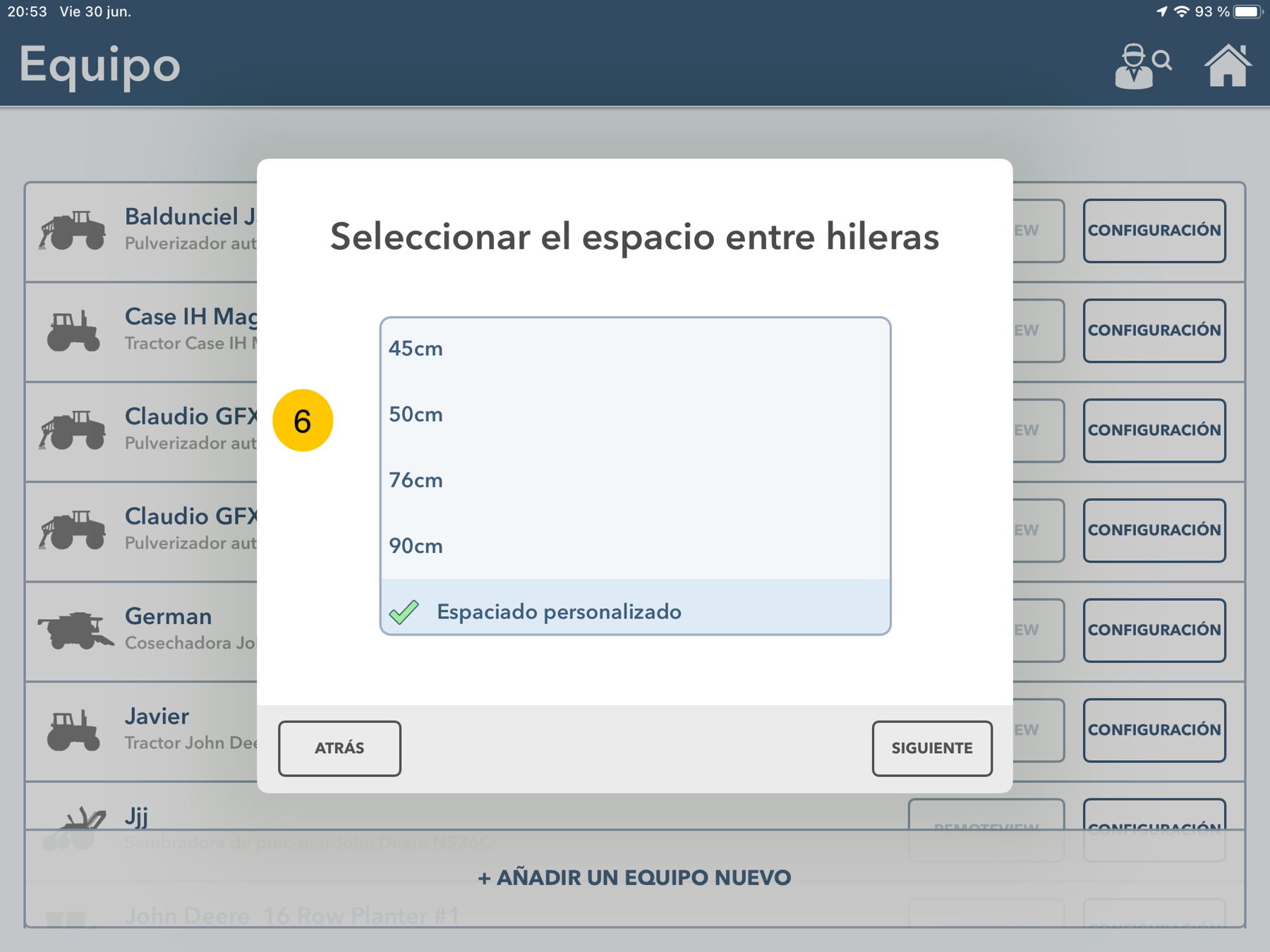Screen dimensions: 1270x952
Task: Click the sprayer icon beside Claudio GFX
Action: click(74, 429)
